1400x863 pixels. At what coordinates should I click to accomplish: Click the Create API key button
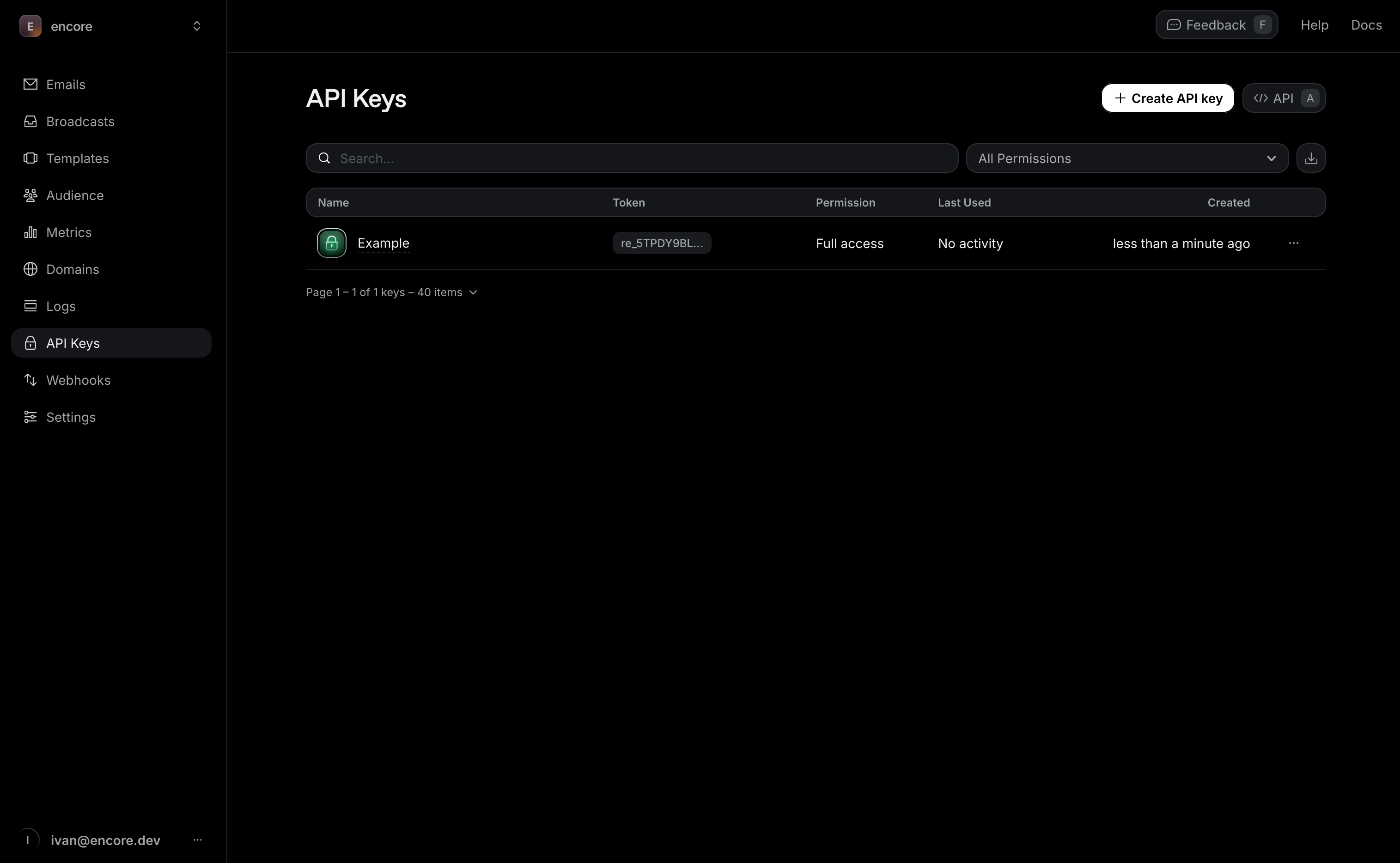[1167, 97]
